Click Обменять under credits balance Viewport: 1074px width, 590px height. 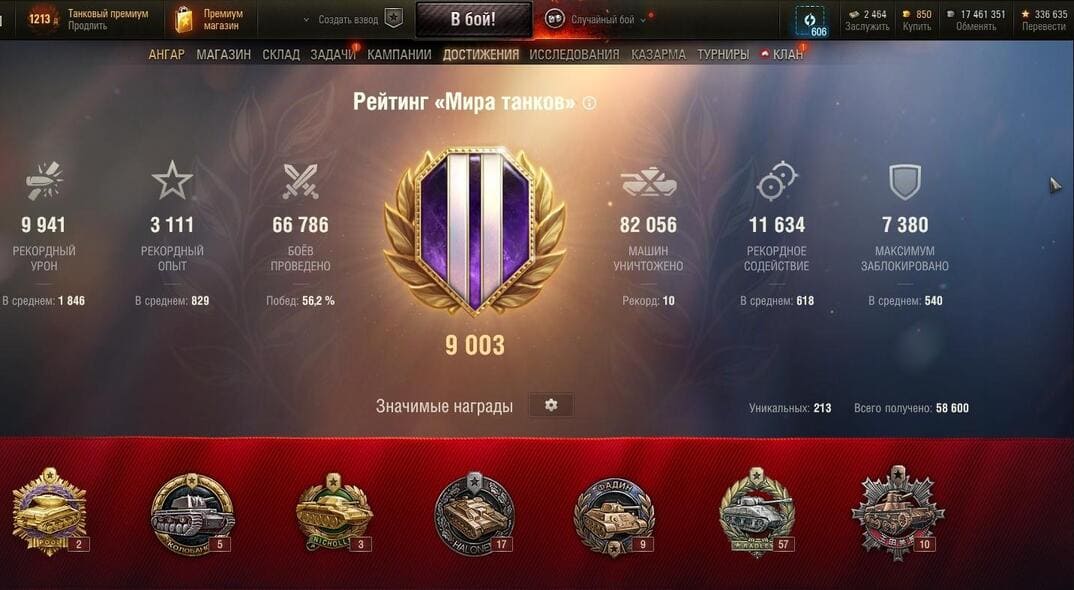[x=976, y=26]
